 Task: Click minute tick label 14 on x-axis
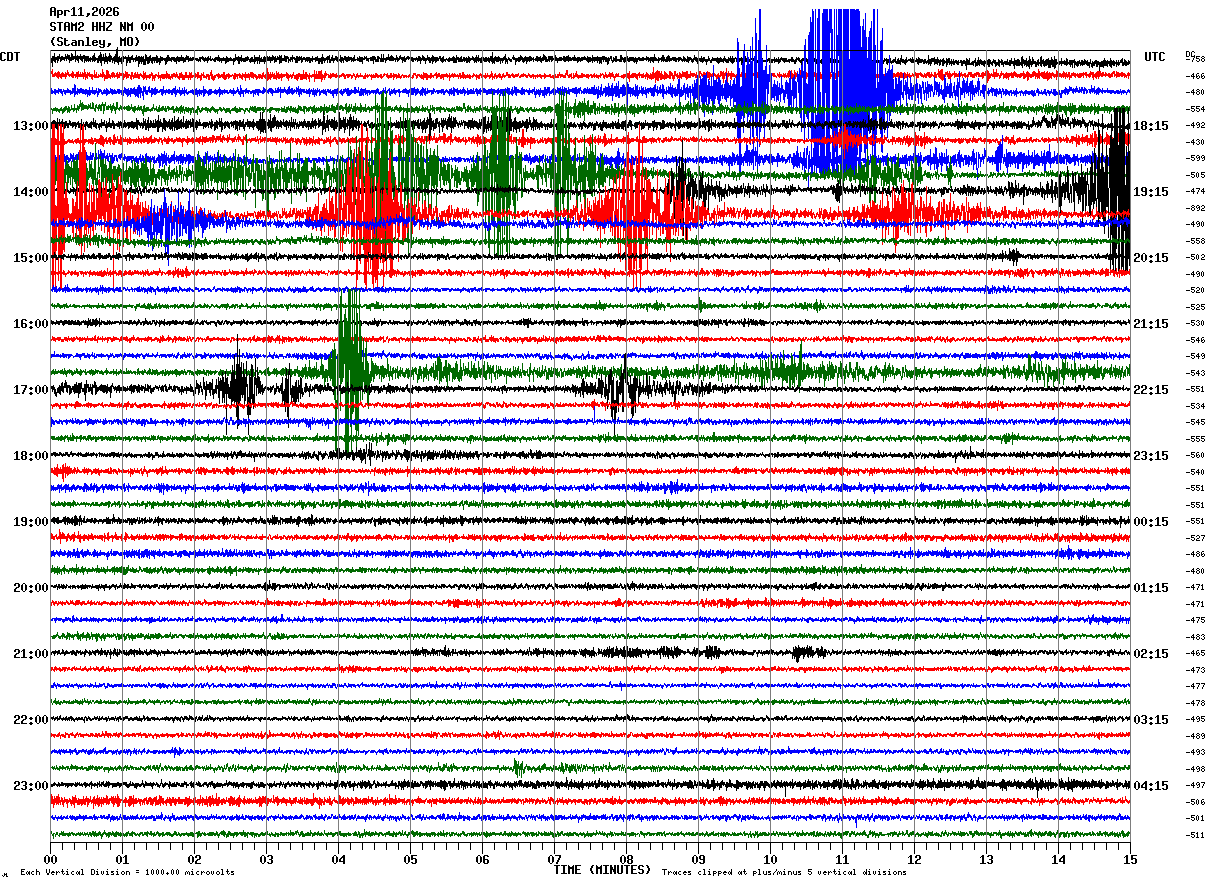point(1059,859)
